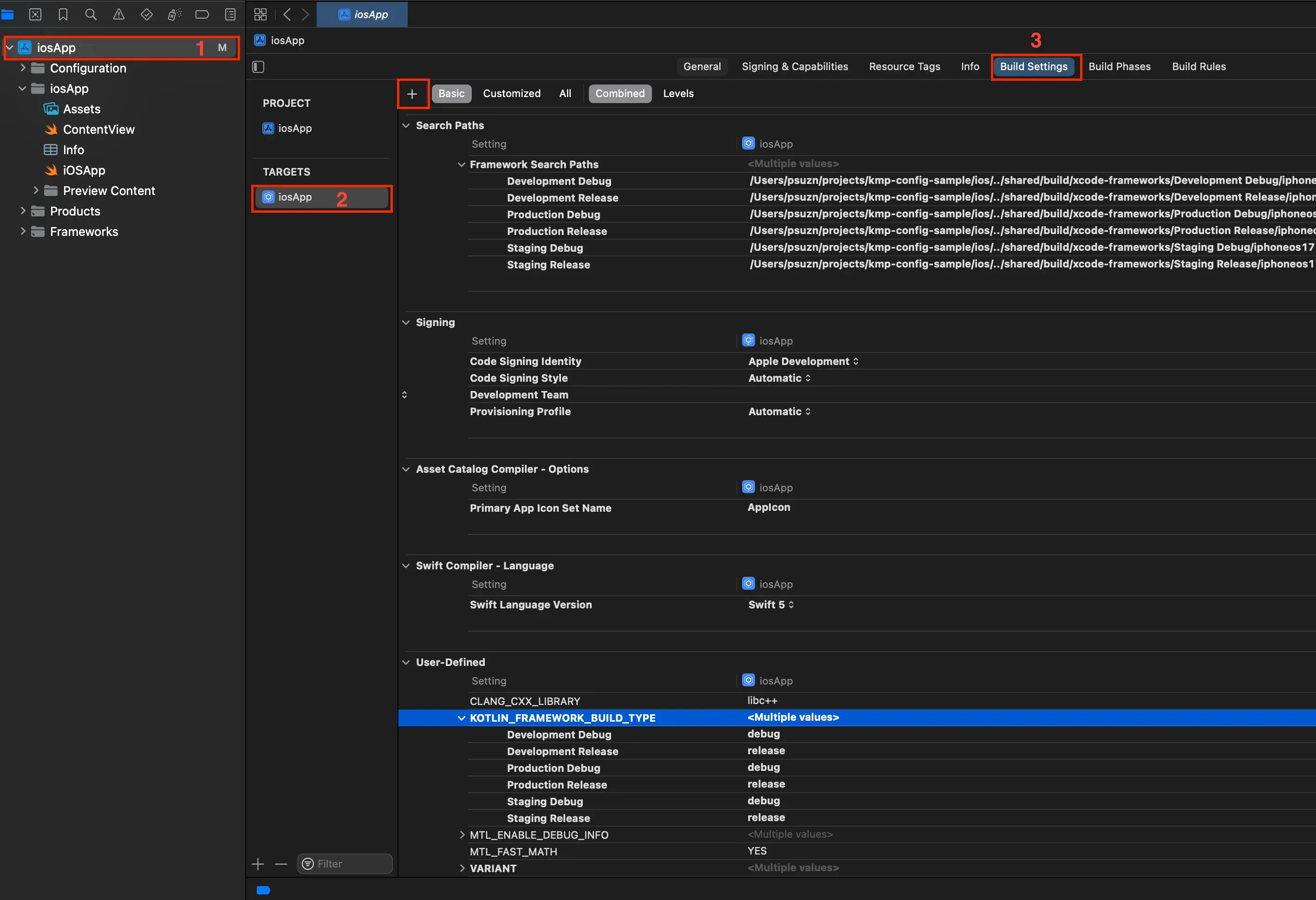
Task: Switch to Levels view
Action: pyautogui.click(x=678, y=93)
